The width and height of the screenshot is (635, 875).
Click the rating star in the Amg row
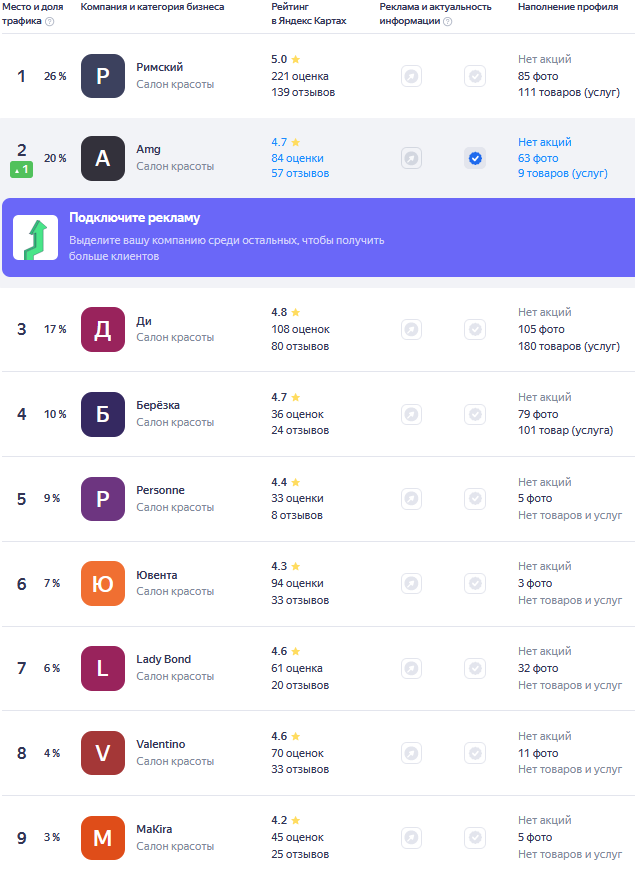click(x=296, y=142)
